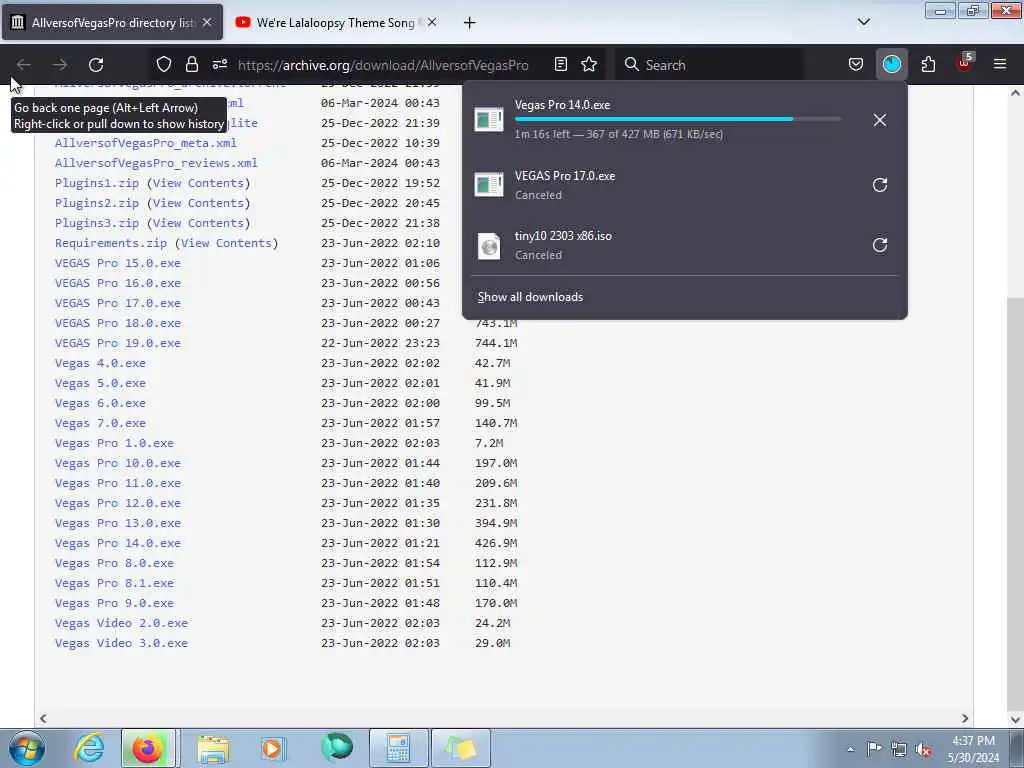Viewport: 1024px width, 768px height.
Task: Switch to Firefox in the taskbar
Action: 148,748
